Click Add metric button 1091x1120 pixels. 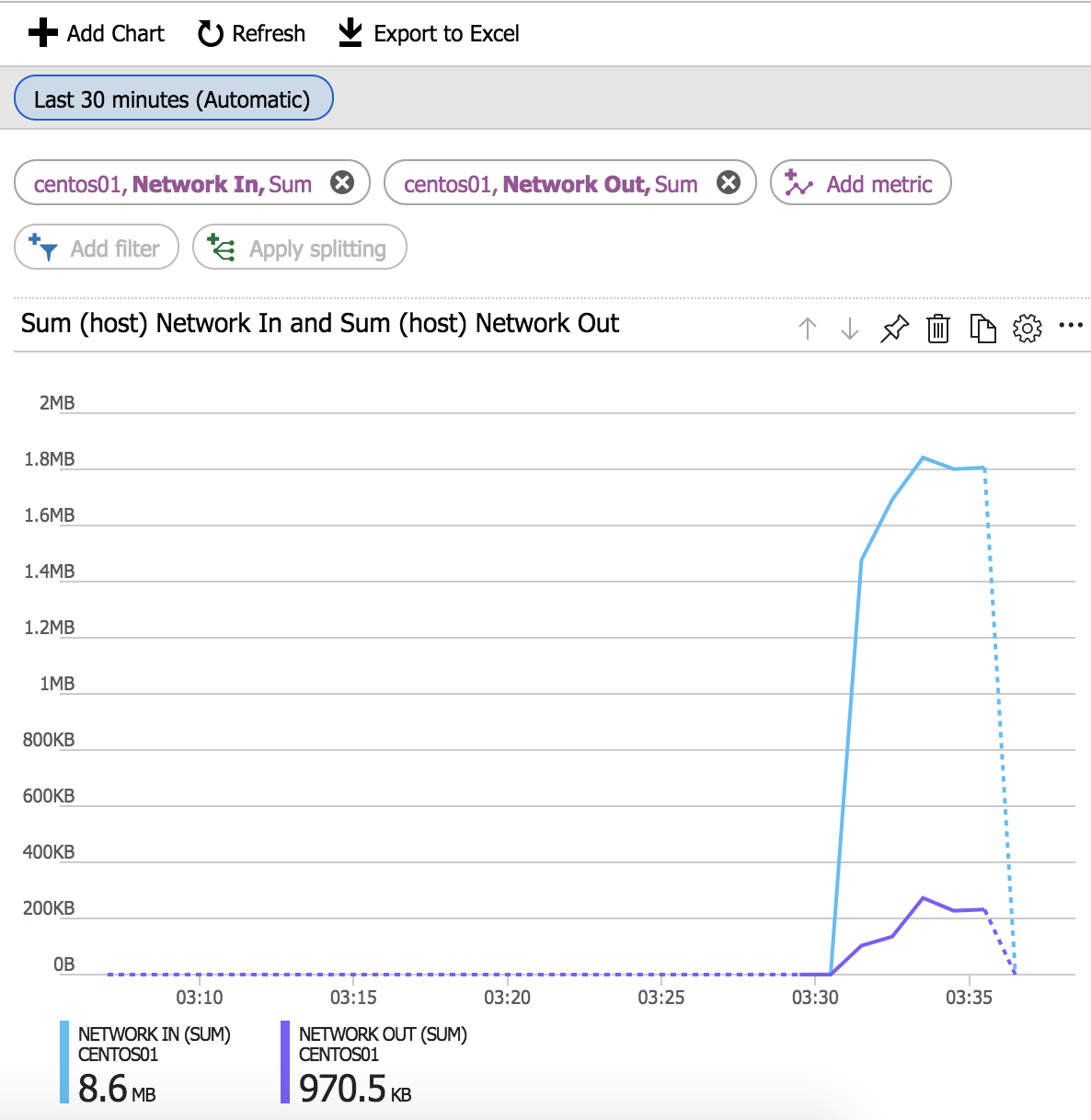coord(860,183)
